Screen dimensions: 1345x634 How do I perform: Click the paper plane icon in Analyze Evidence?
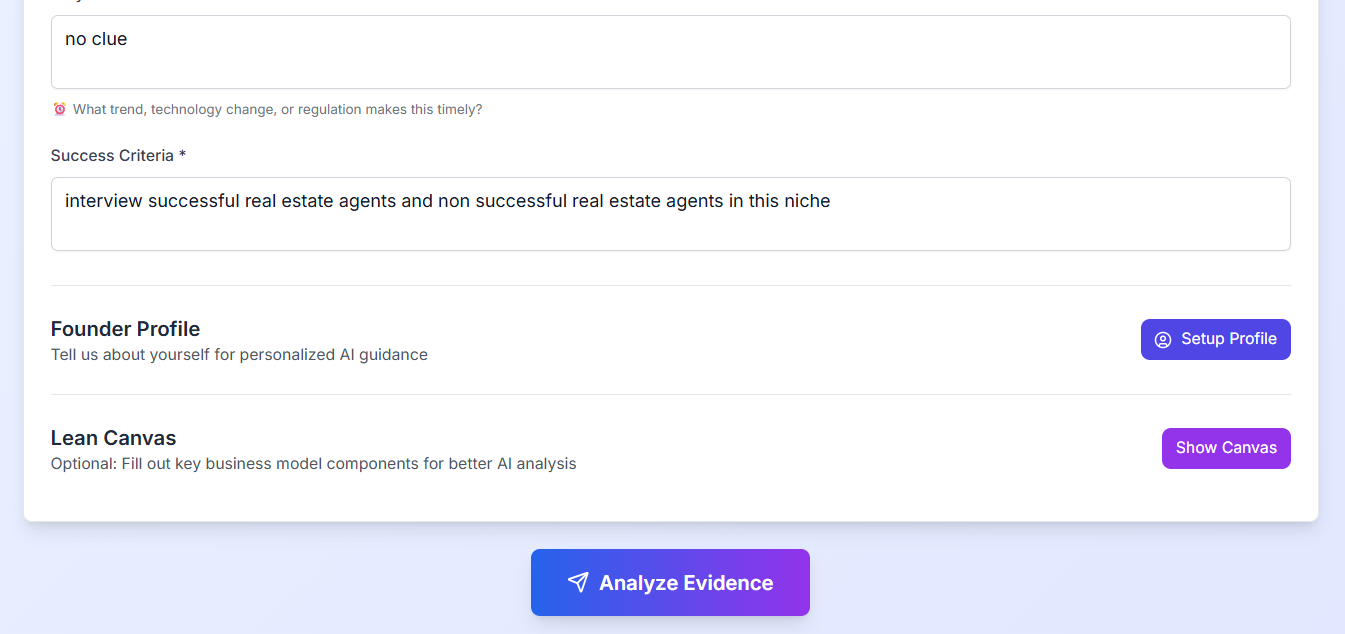(x=578, y=583)
